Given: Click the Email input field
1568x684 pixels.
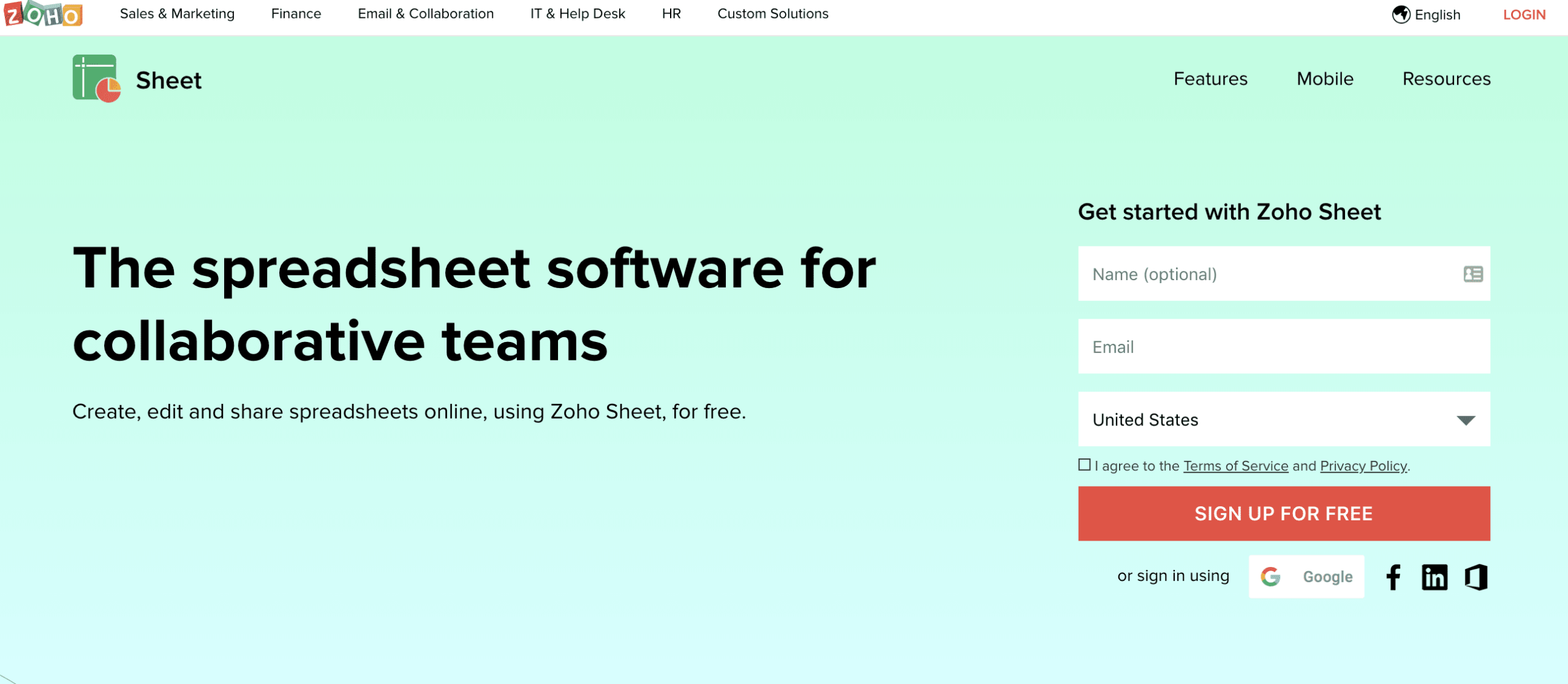Looking at the screenshot, I should 1284,346.
